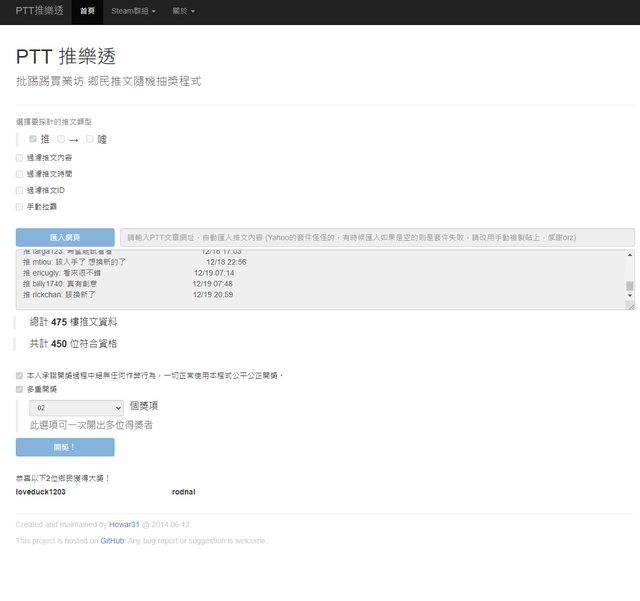Viewport: 640px width, 601px height.
Task: Toggle the → comment type checkbox
Action: (62, 139)
